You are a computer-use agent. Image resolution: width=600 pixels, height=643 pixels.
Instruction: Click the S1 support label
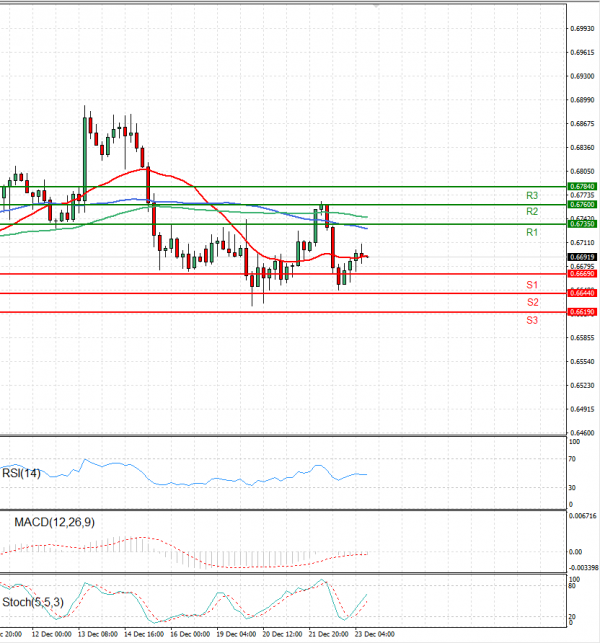pos(532,285)
